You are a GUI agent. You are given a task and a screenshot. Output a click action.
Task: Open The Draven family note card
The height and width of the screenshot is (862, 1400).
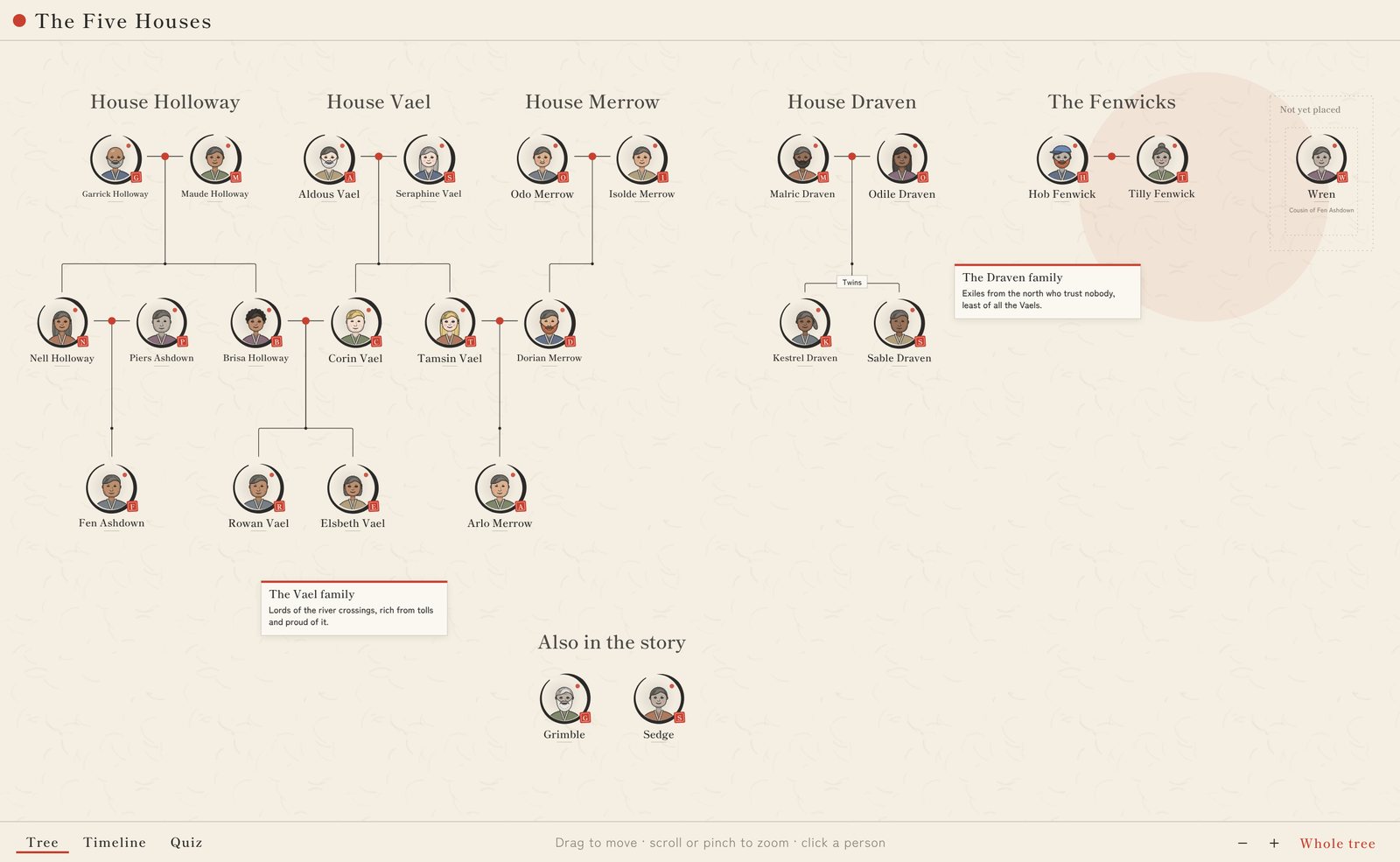click(x=1047, y=291)
